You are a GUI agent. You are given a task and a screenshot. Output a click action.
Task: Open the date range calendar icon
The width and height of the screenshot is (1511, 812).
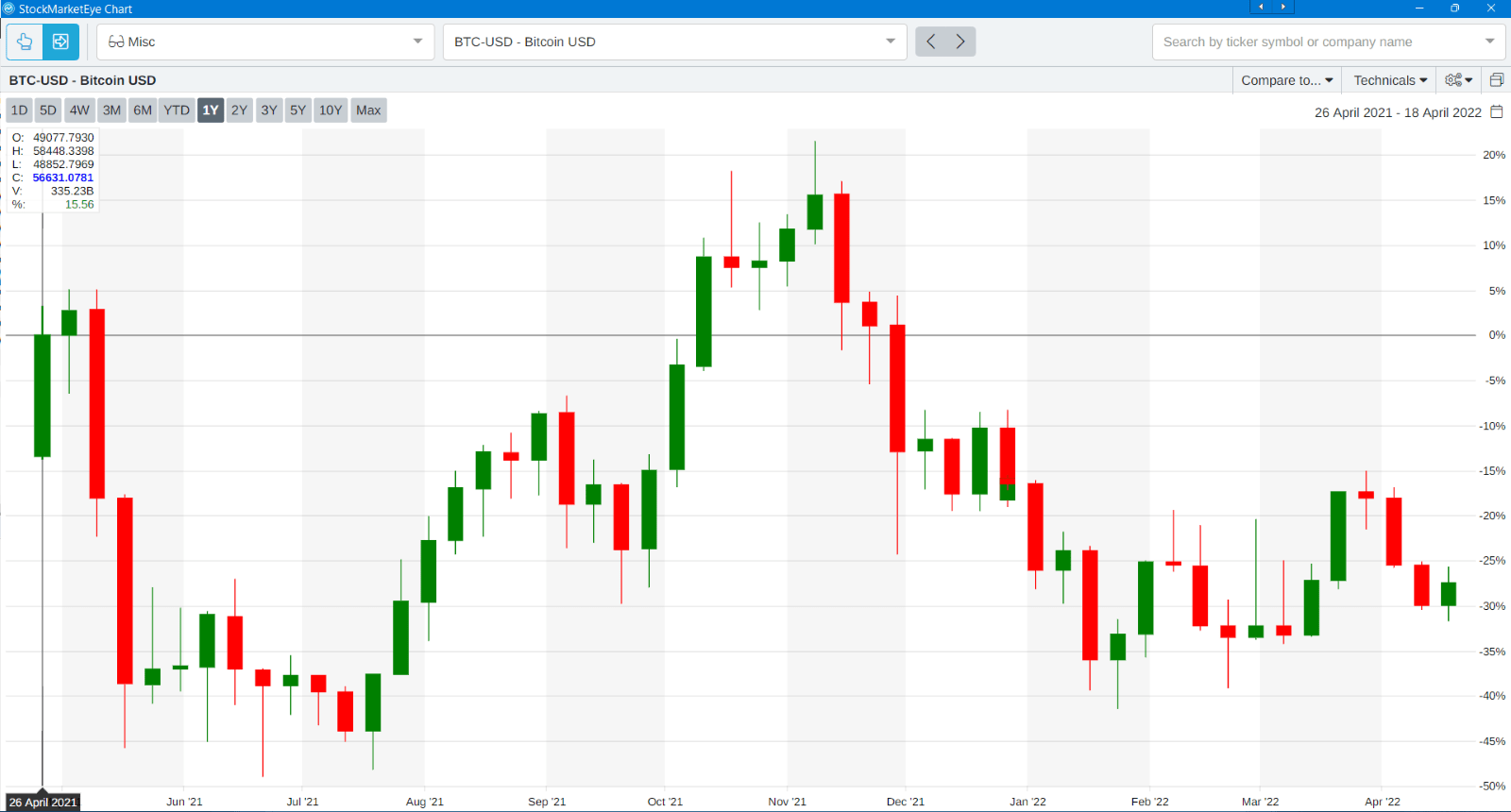[x=1496, y=111]
